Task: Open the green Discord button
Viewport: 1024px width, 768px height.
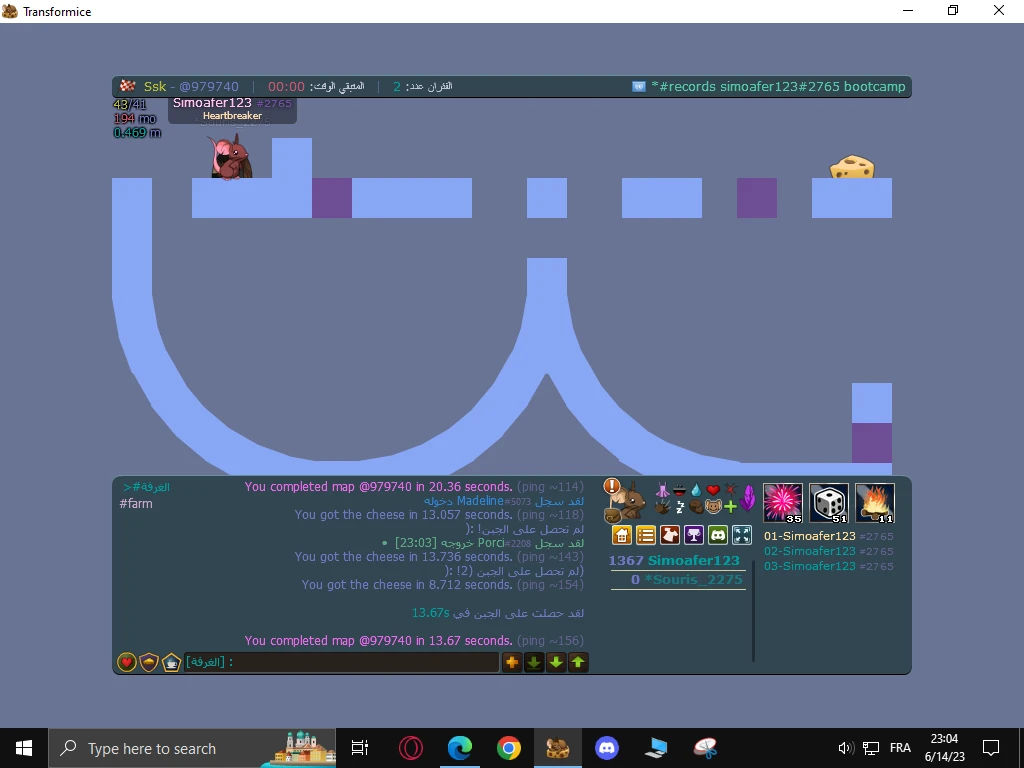Action: [x=718, y=535]
